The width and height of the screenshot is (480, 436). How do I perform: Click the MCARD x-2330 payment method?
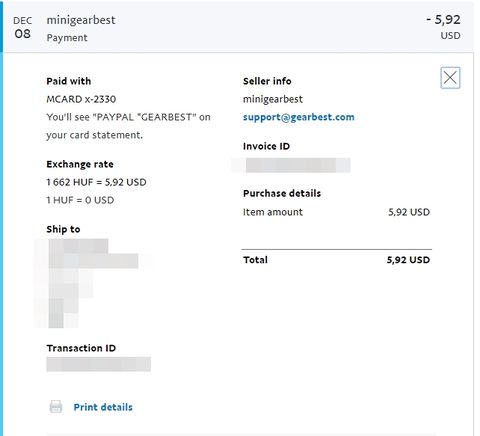[x=81, y=99]
